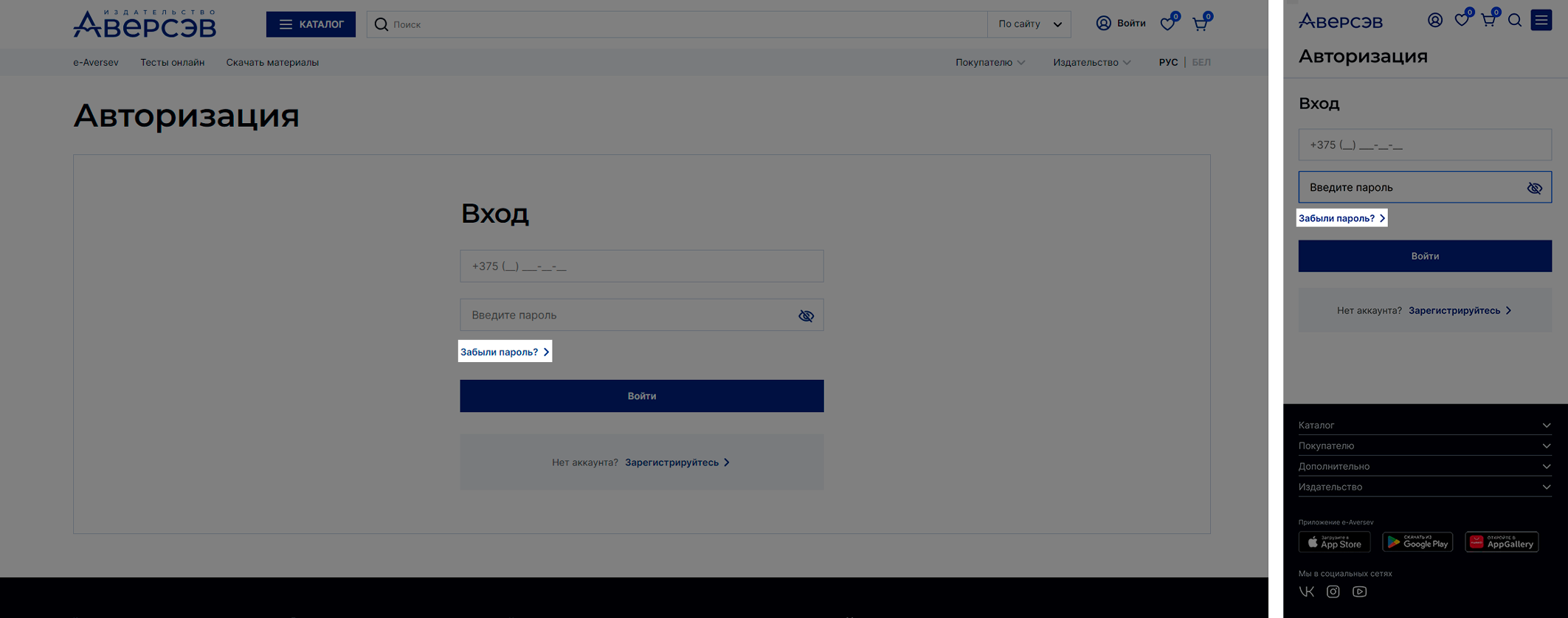1568x618 pixels.
Task: Expand the Покупателю dropdown in navigation bar
Action: point(990,63)
